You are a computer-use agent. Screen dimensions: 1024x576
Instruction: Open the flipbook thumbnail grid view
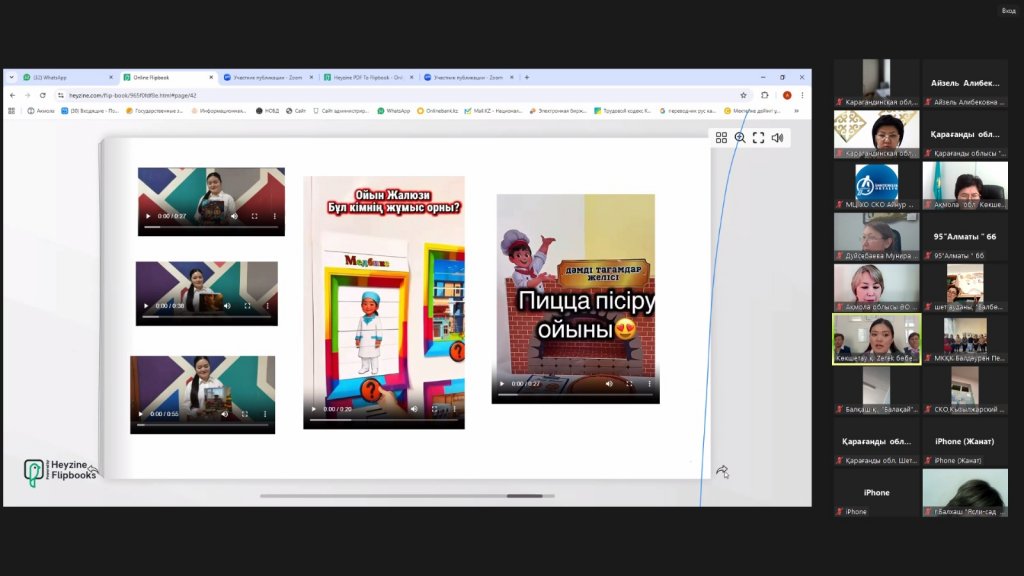point(721,137)
